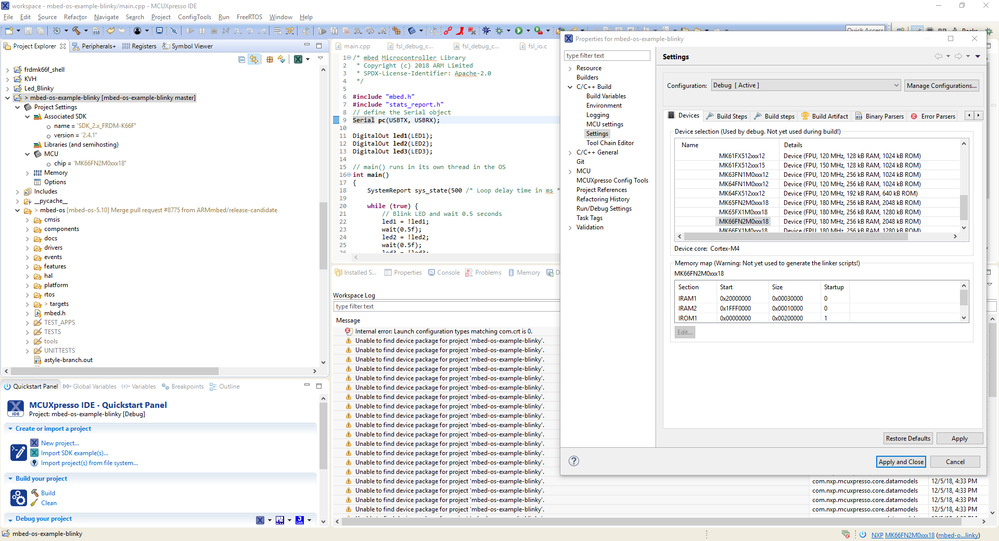The width and height of the screenshot is (999, 541).
Task: Switch to the Build Artifact tab
Action: click(824, 116)
